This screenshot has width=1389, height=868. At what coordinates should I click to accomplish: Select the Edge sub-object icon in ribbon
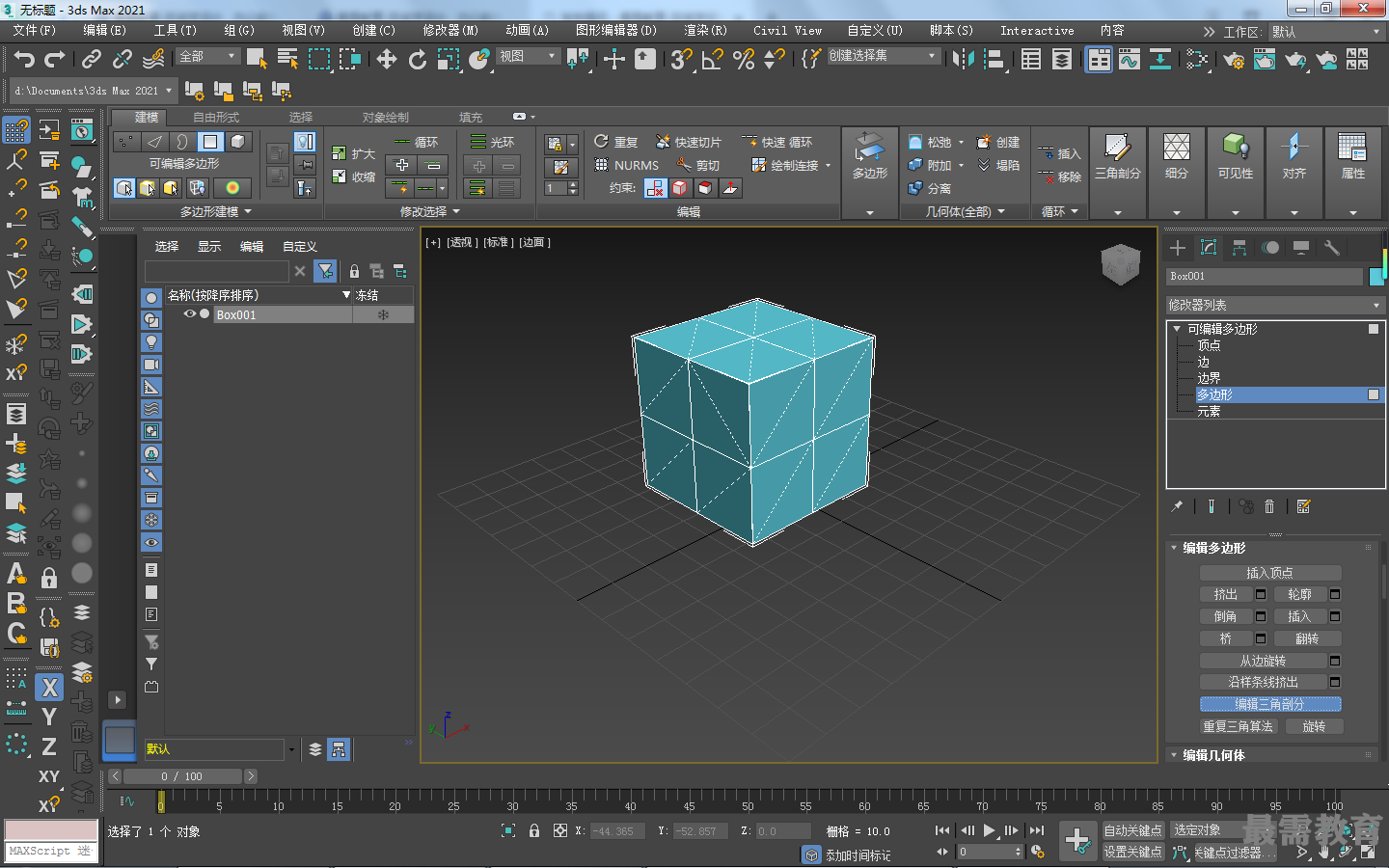154,142
